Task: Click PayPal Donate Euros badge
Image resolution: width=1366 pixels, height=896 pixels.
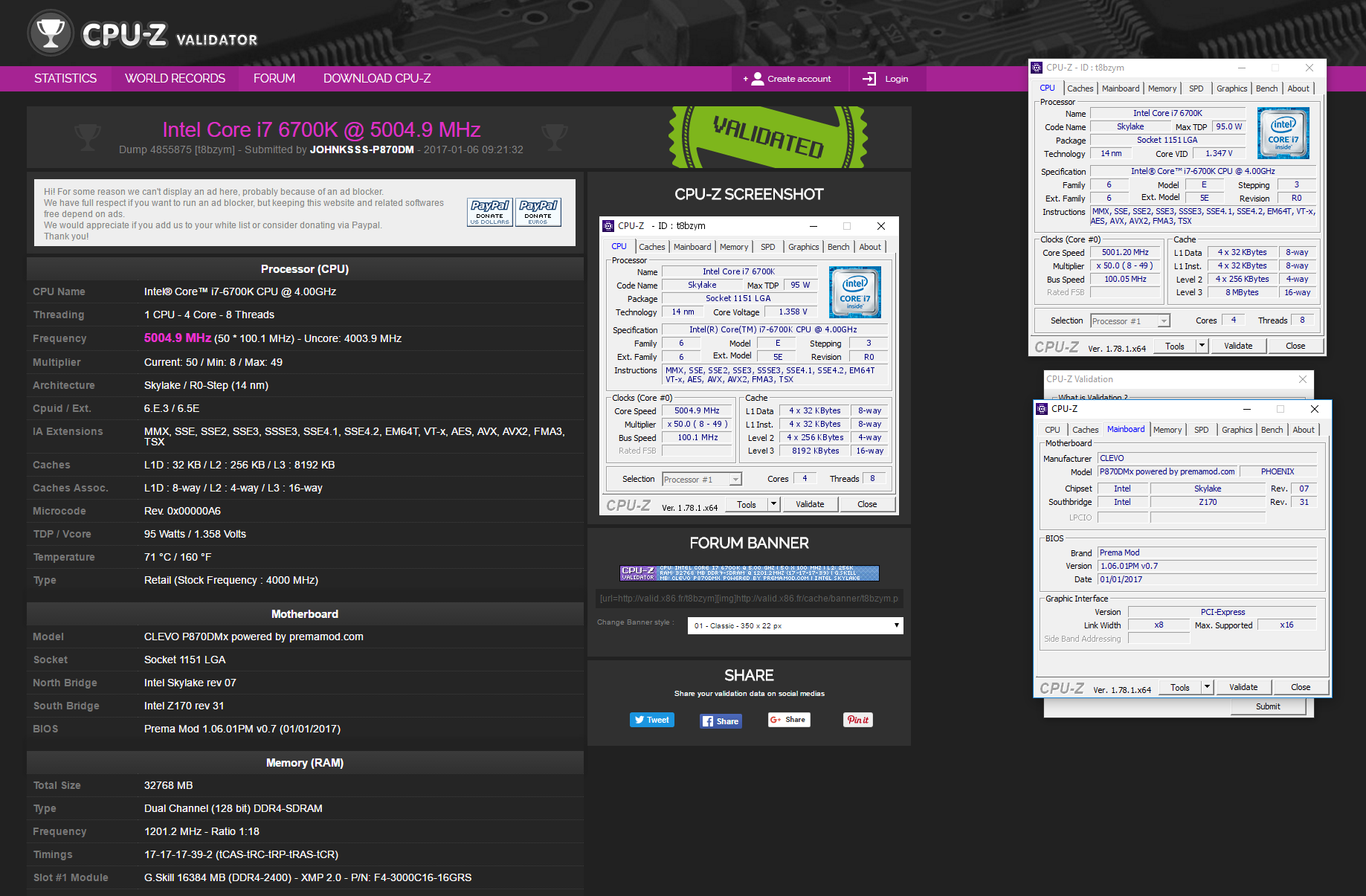Action: [x=538, y=212]
